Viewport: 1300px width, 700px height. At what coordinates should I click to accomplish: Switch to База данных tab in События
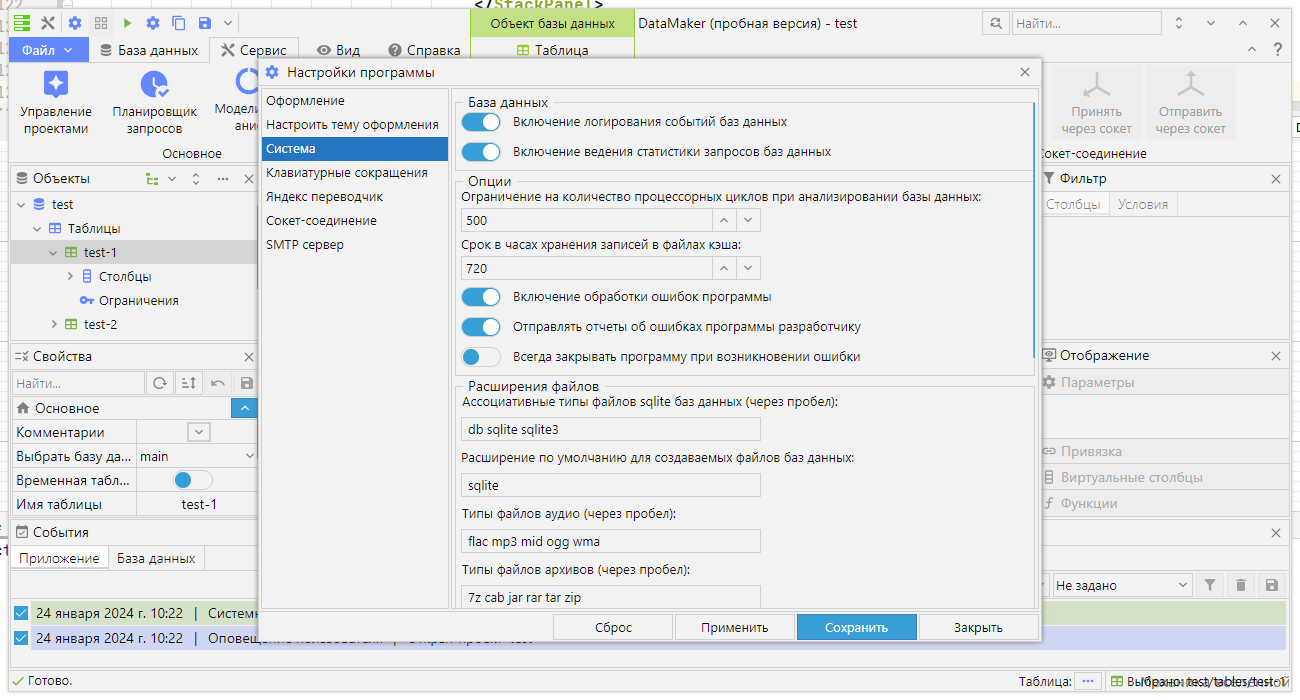pyautogui.click(x=156, y=558)
